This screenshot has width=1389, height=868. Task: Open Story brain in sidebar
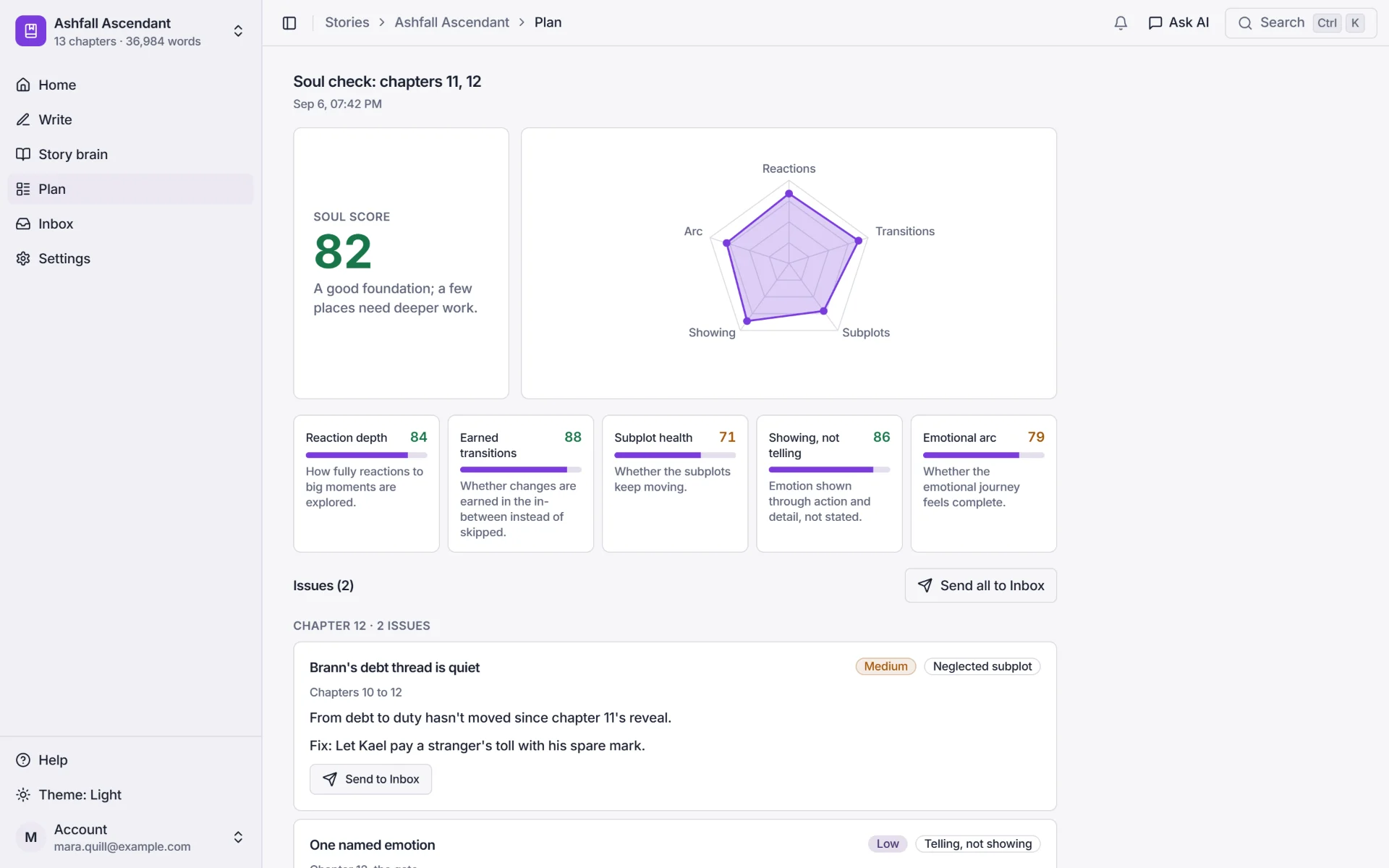130,154
